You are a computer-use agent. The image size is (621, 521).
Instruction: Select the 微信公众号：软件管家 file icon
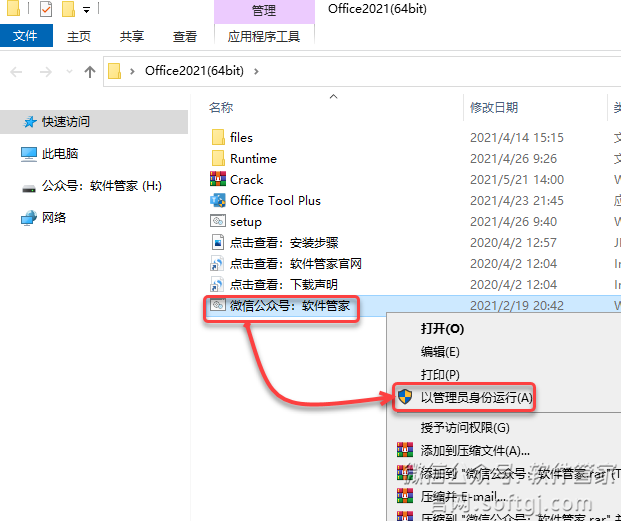(x=218, y=305)
